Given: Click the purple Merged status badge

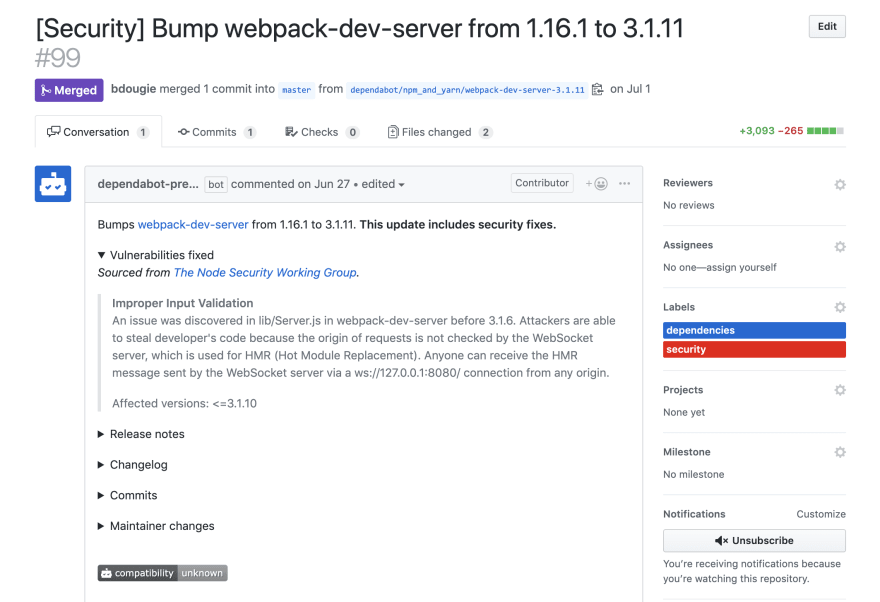Looking at the screenshot, I should (69, 90).
